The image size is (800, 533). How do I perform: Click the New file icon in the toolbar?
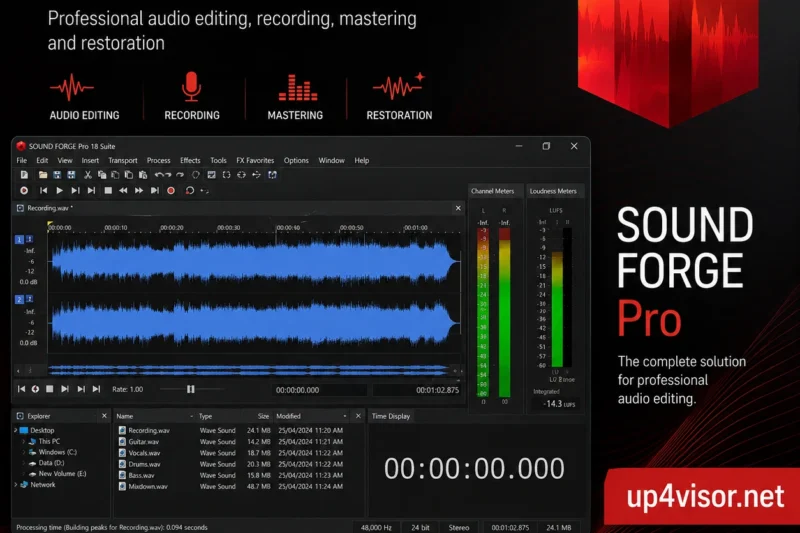point(24,175)
